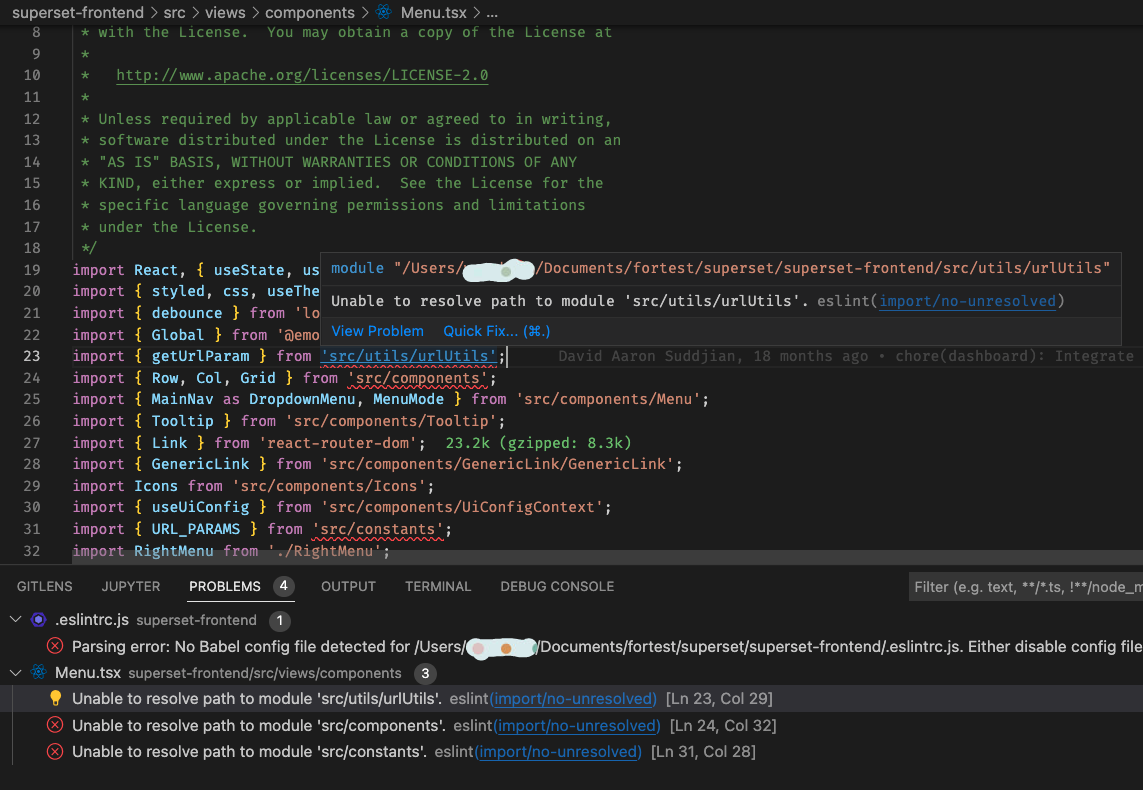Click the getUrlParam identifier on line 23

(200, 356)
